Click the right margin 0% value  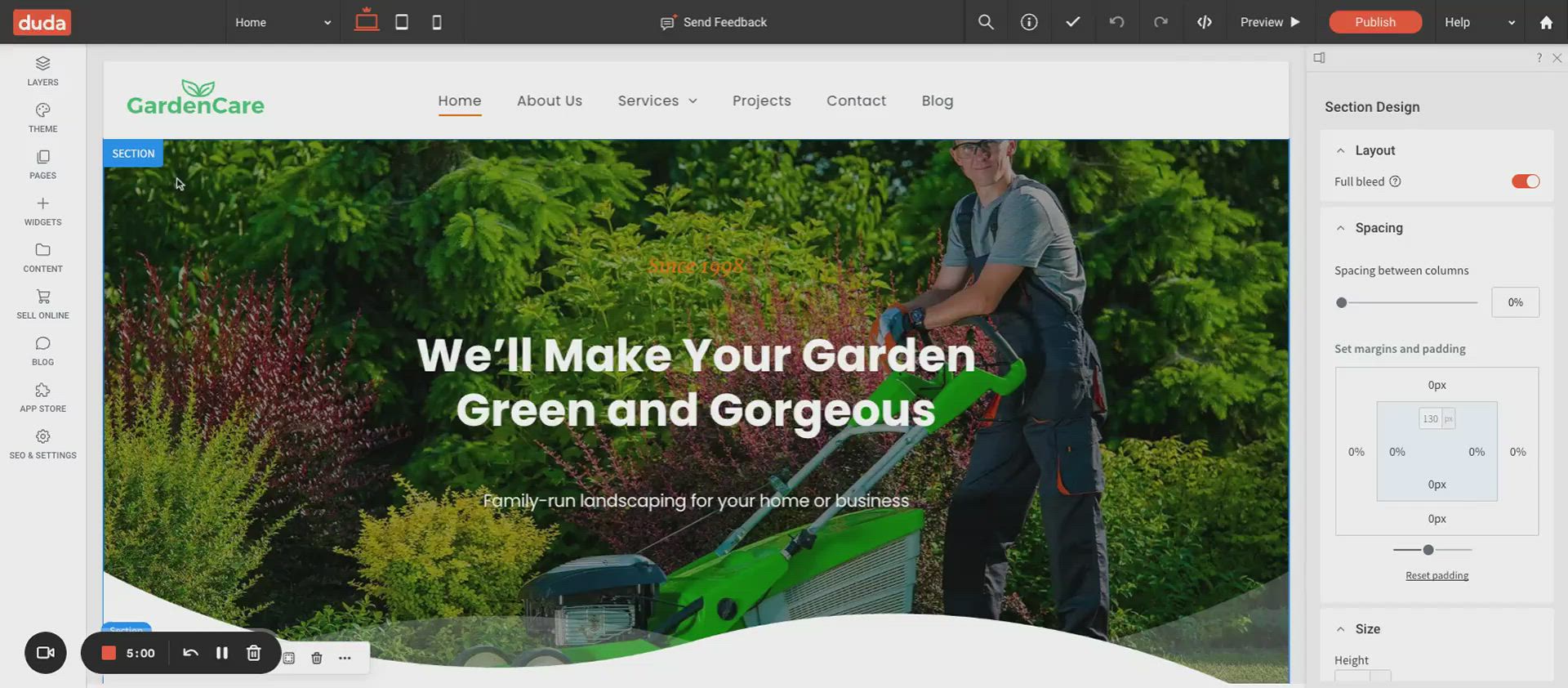point(1517,452)
